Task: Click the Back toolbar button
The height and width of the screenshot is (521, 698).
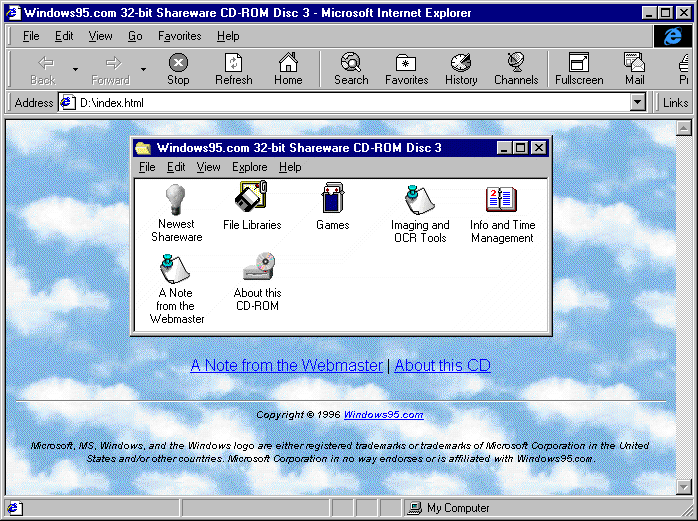Action: click(x=43, y=69)
